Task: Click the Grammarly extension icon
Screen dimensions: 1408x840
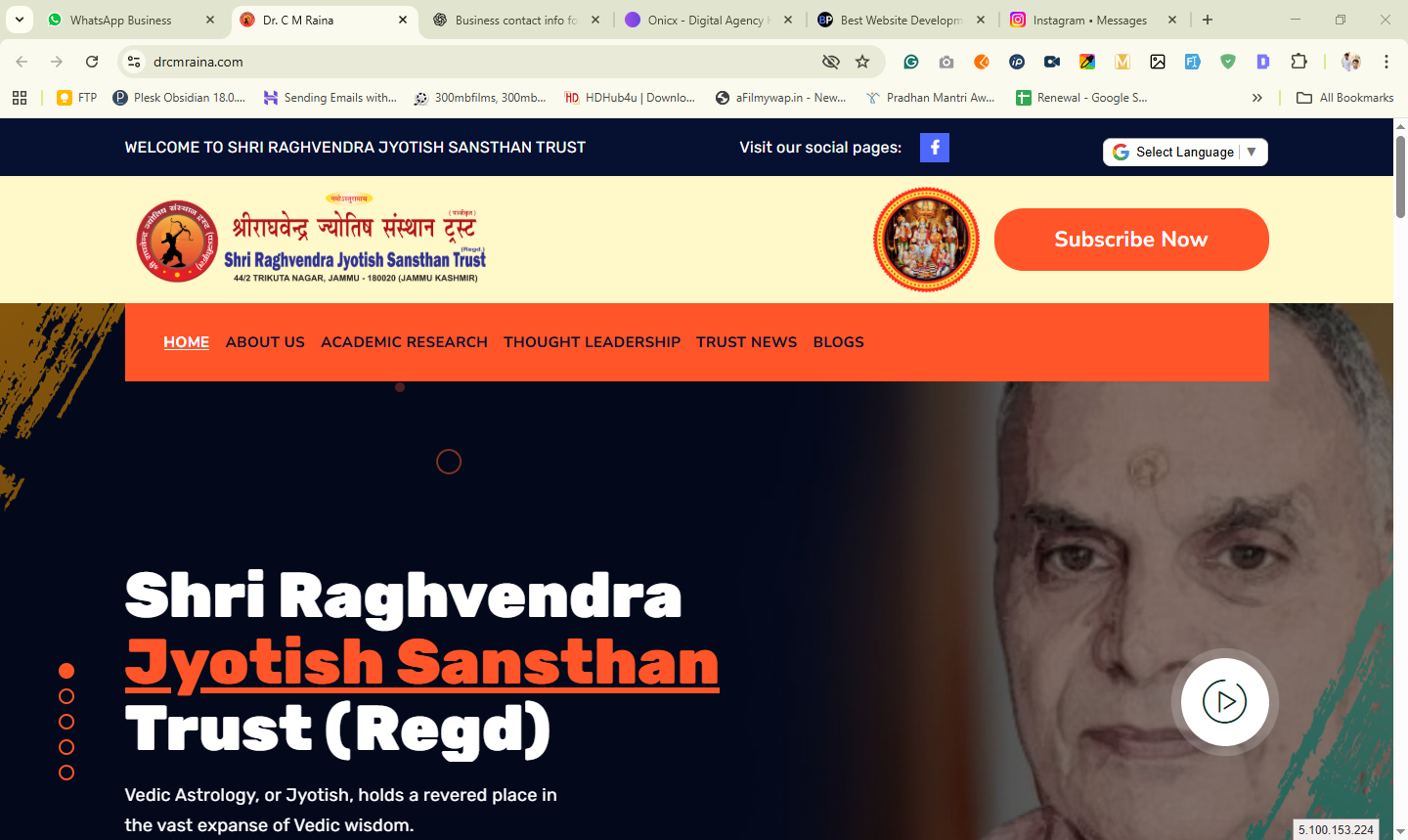Action: 911,62
